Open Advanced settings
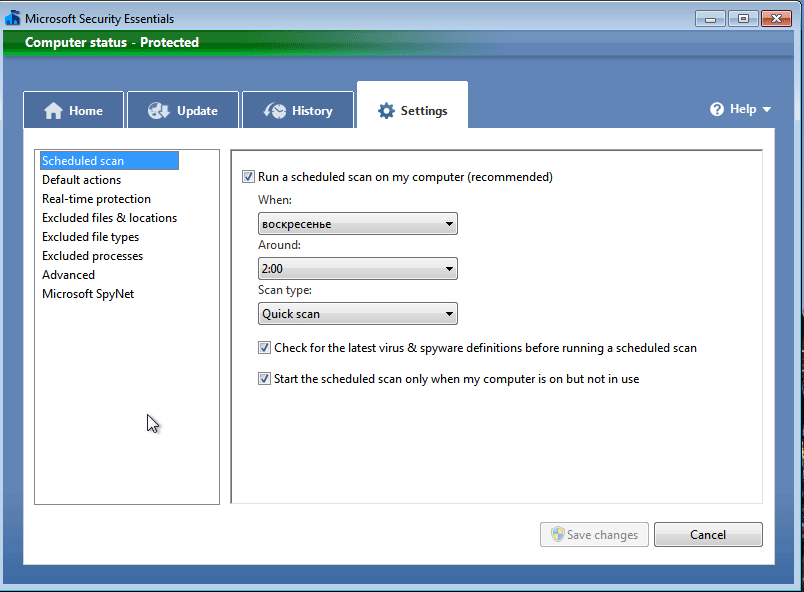 68,275
